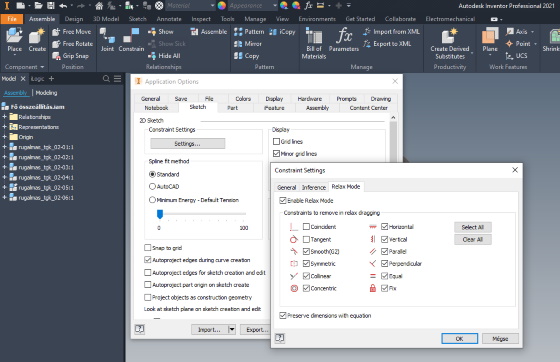Click the iCopy tool
Image resolution: width=560 pixels, height=362 pixels.
(282, 32)
